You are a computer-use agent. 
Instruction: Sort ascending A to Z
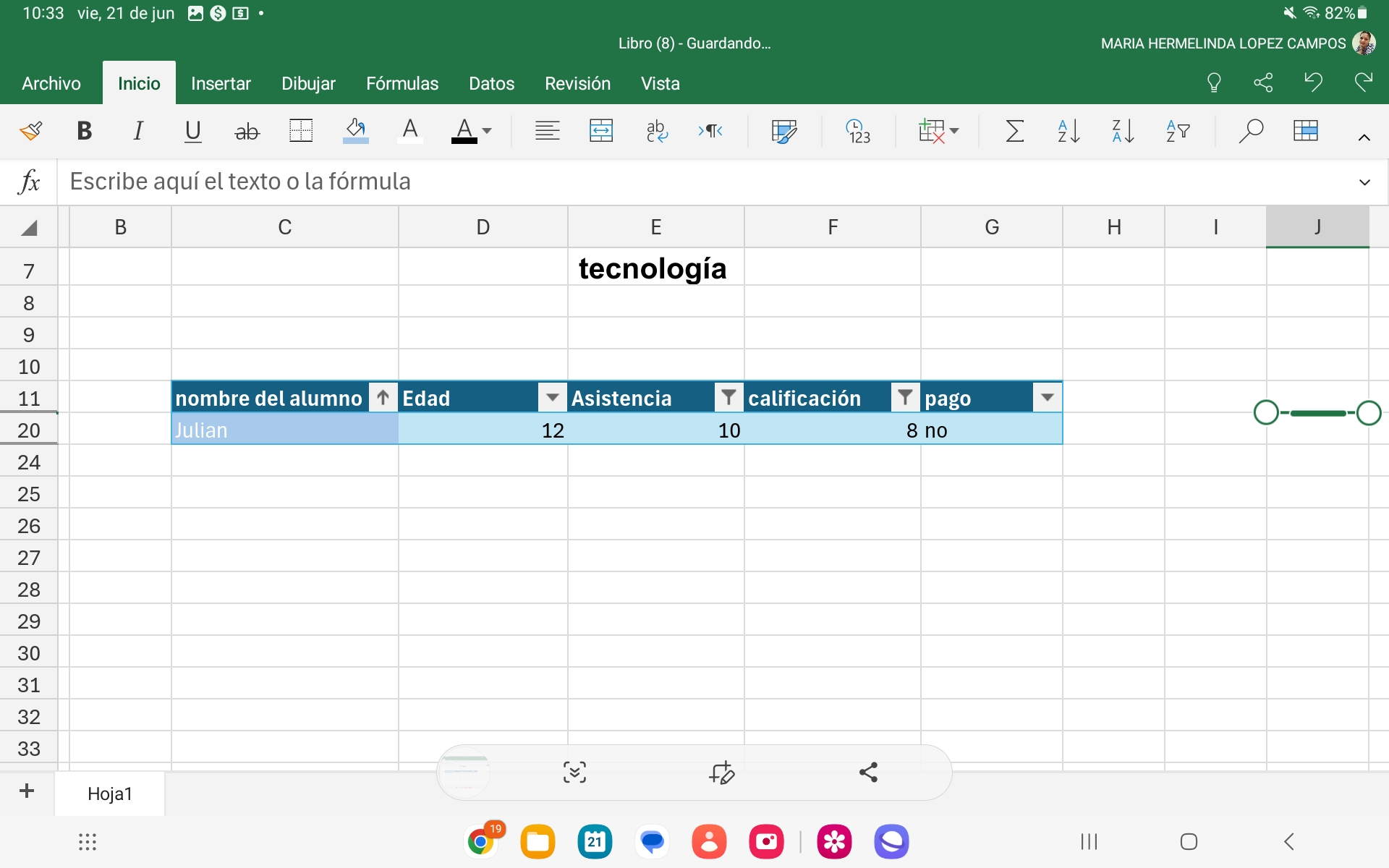pos(1069,131)
